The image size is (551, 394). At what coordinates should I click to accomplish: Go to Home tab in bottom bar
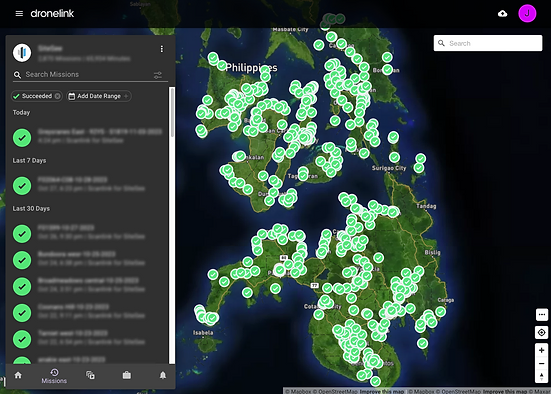click(x=18, y=375)
